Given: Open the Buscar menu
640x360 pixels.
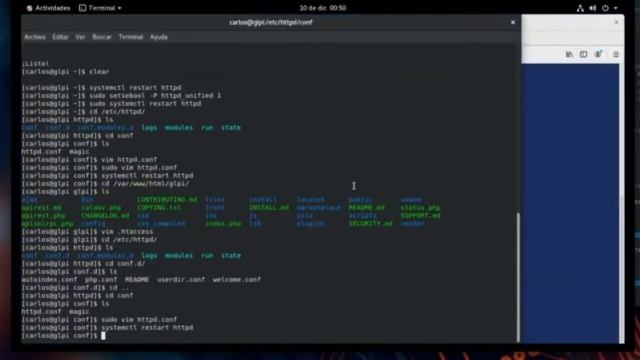Looking at the screenshot, I should [x=102, y=37].
